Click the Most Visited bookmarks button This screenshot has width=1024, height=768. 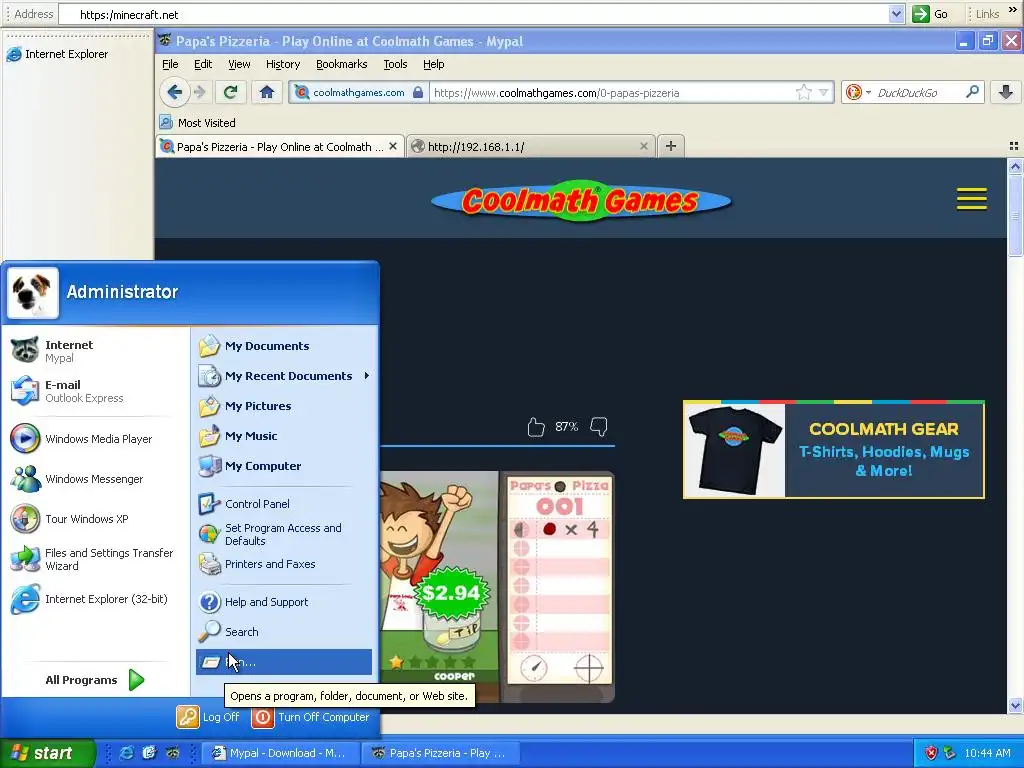(x=197, y=123)
